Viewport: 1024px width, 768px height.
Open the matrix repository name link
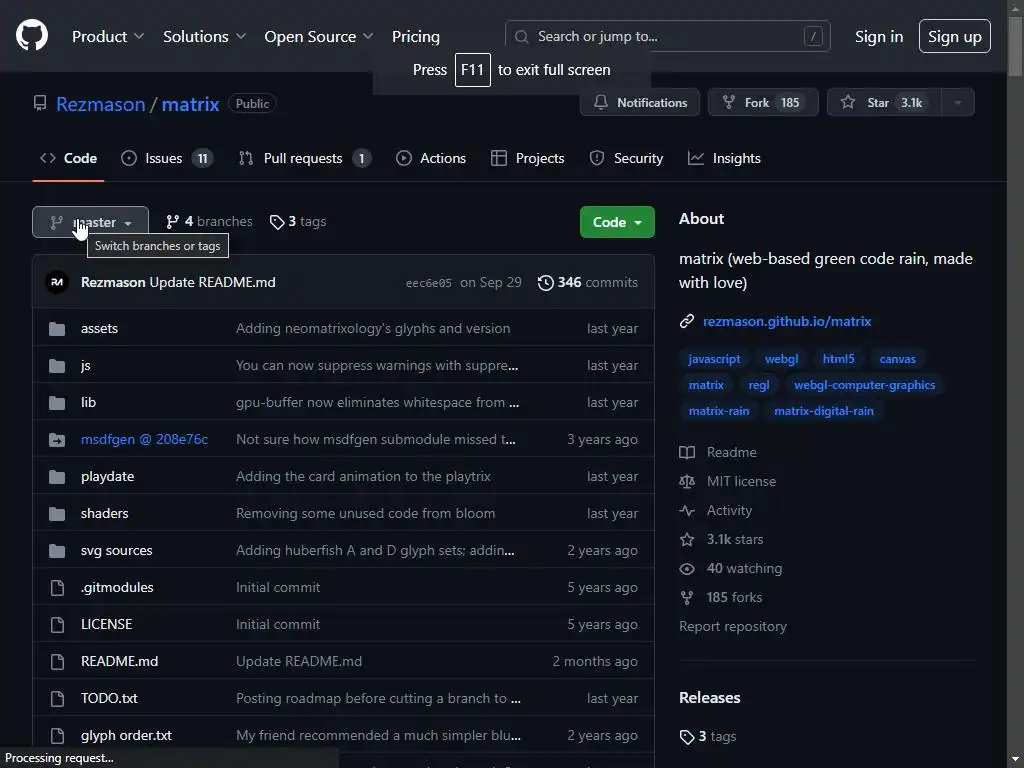pos(190,104)
